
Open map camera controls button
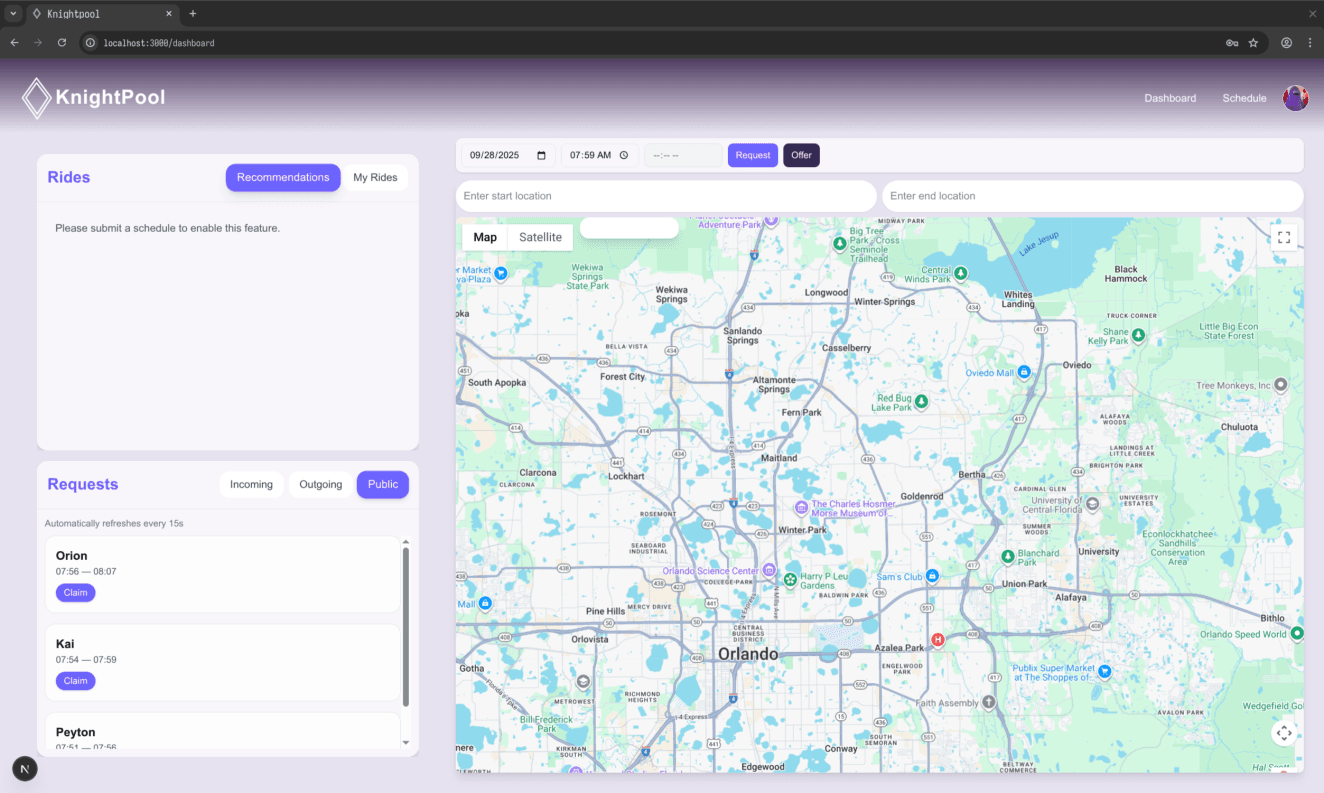1284,733
